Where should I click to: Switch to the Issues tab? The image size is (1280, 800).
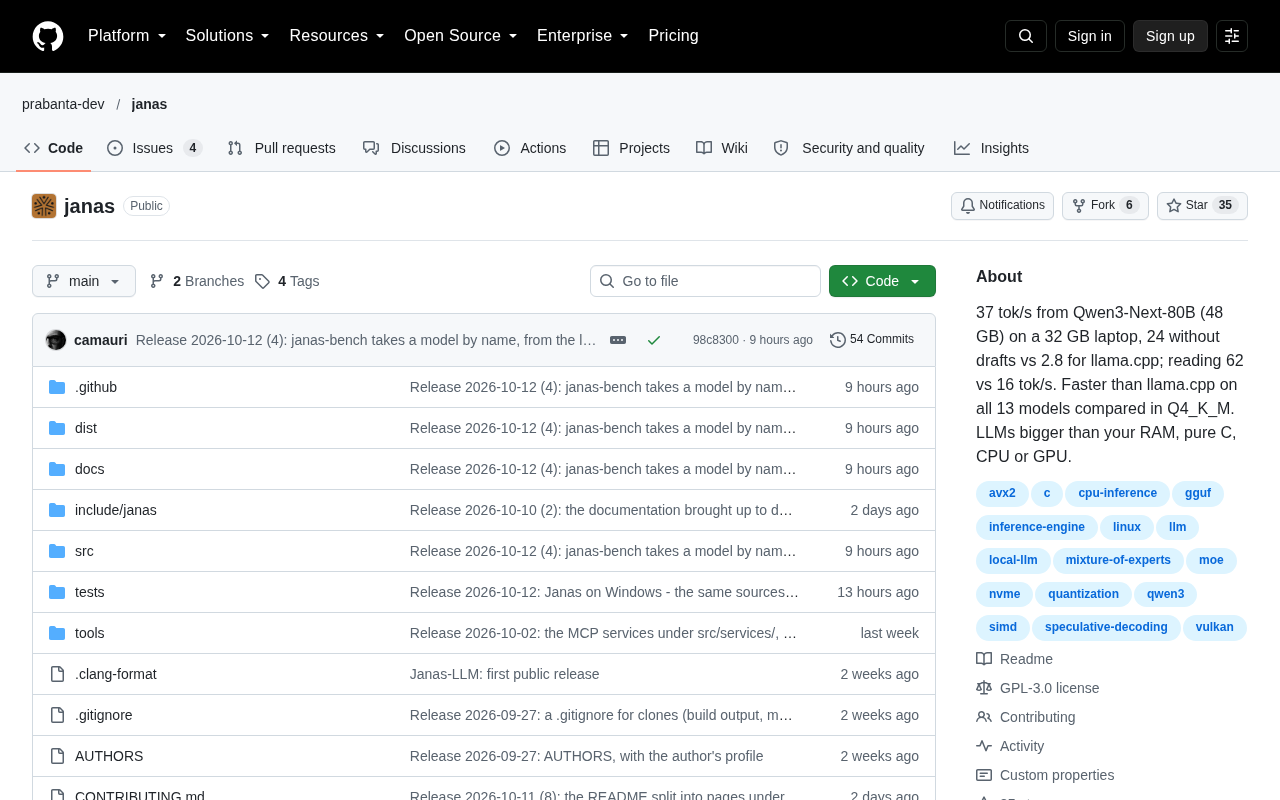click(155, 148)
